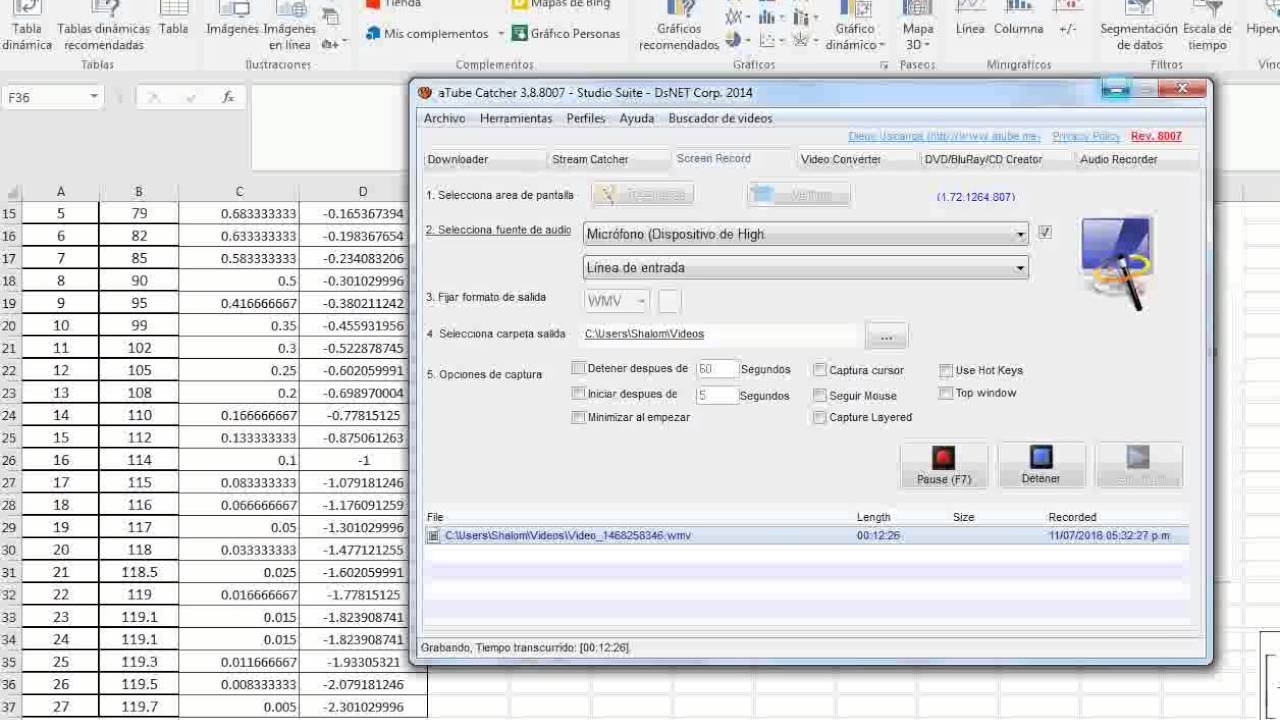Open the Buscador de videos menu
Screen dimensions: 1280x720
(720, 118)
